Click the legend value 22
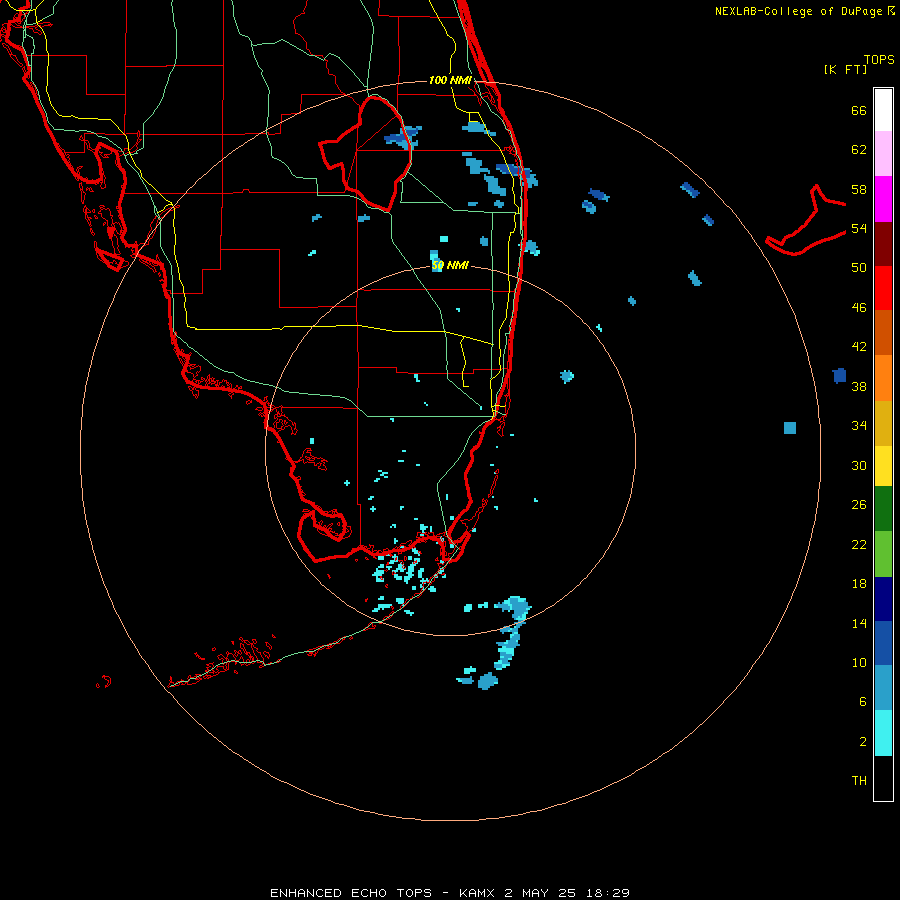Image resolution: width=900 pixels, height=900 pixels. [859, 544]
